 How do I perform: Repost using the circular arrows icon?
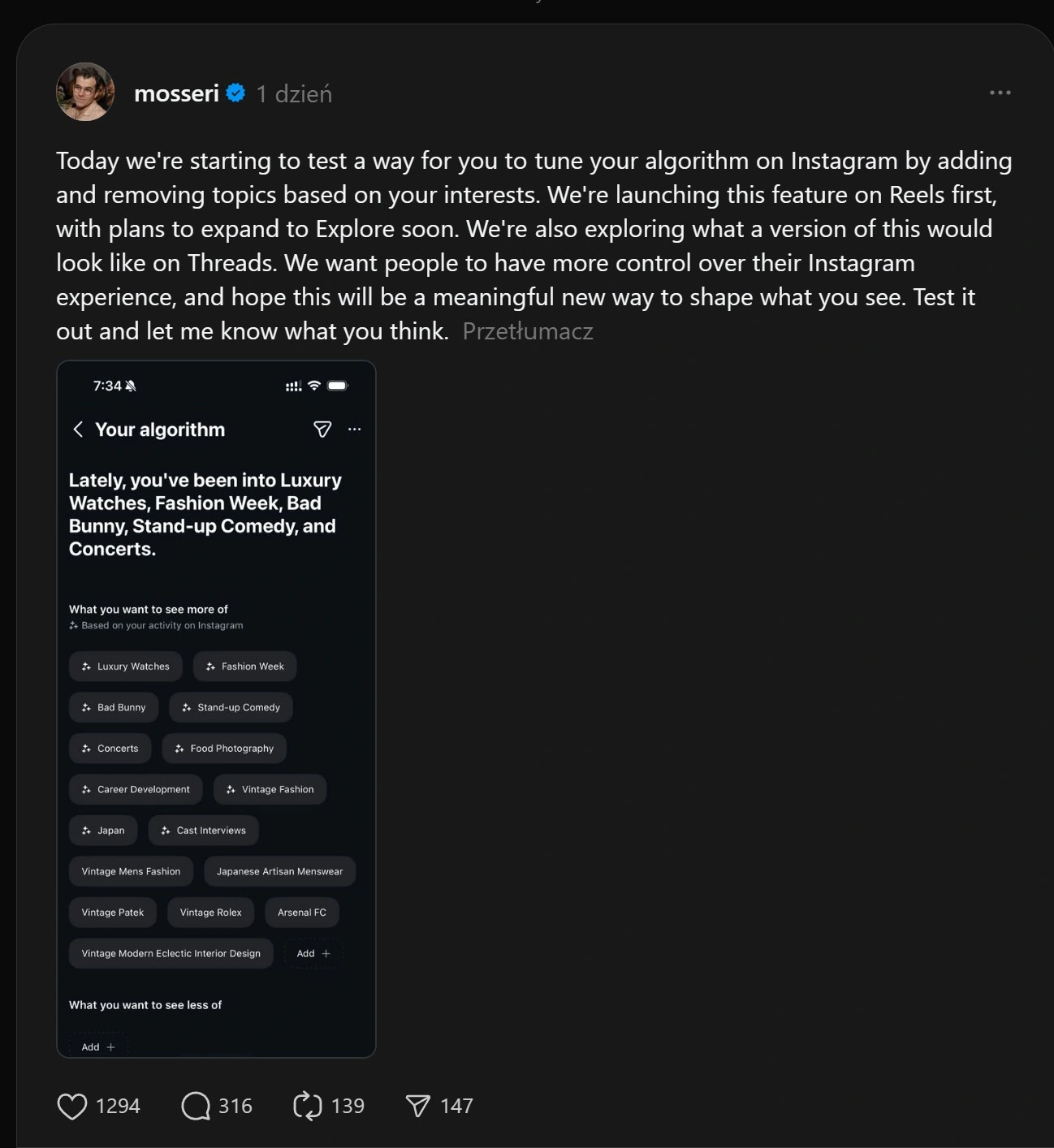(x=308, y=1106)
